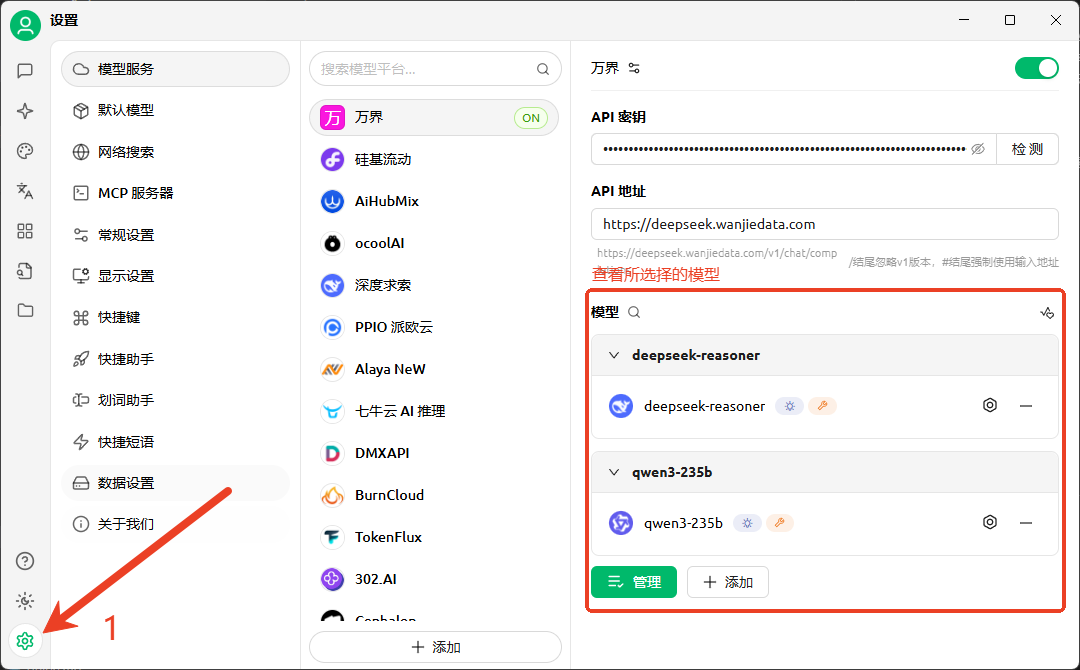The image size is (1080, 670).
Task: Select the 深度求索 provider
Action: coord(434,285)
